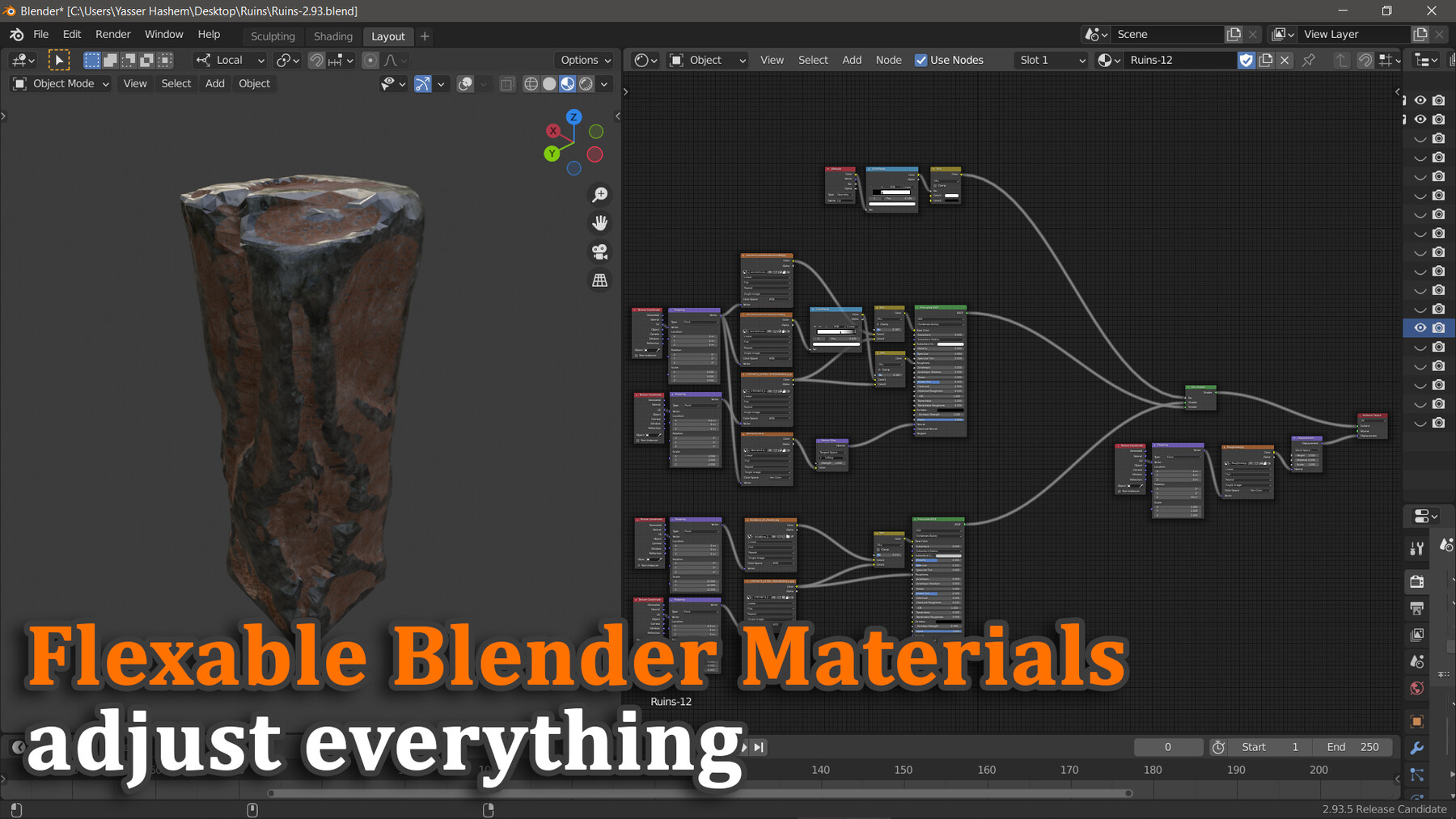This screenshot has width=1456, height=819.
Task: Open the viewport Options dropdown
Action: (x=585, y=60)
